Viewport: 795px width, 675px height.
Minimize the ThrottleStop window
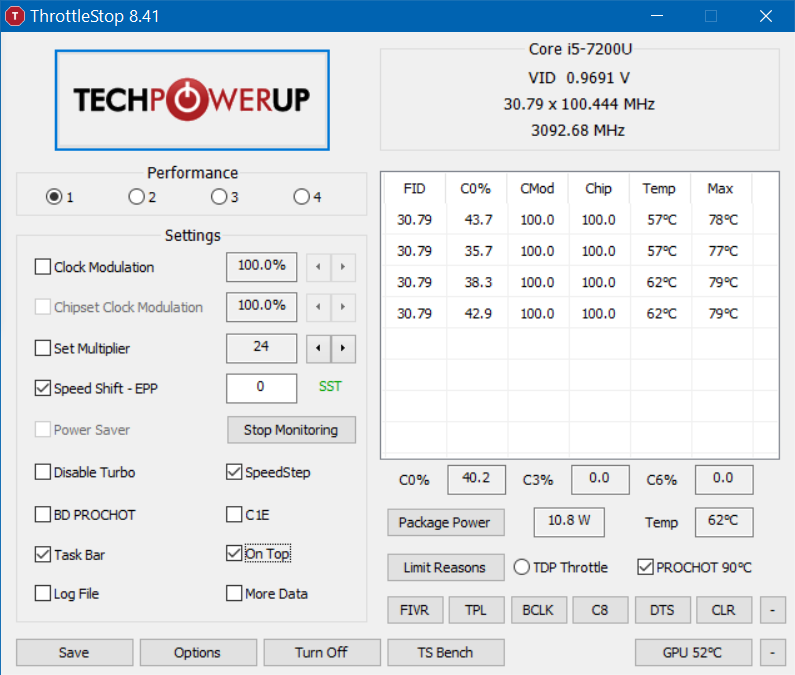(657, 16)
